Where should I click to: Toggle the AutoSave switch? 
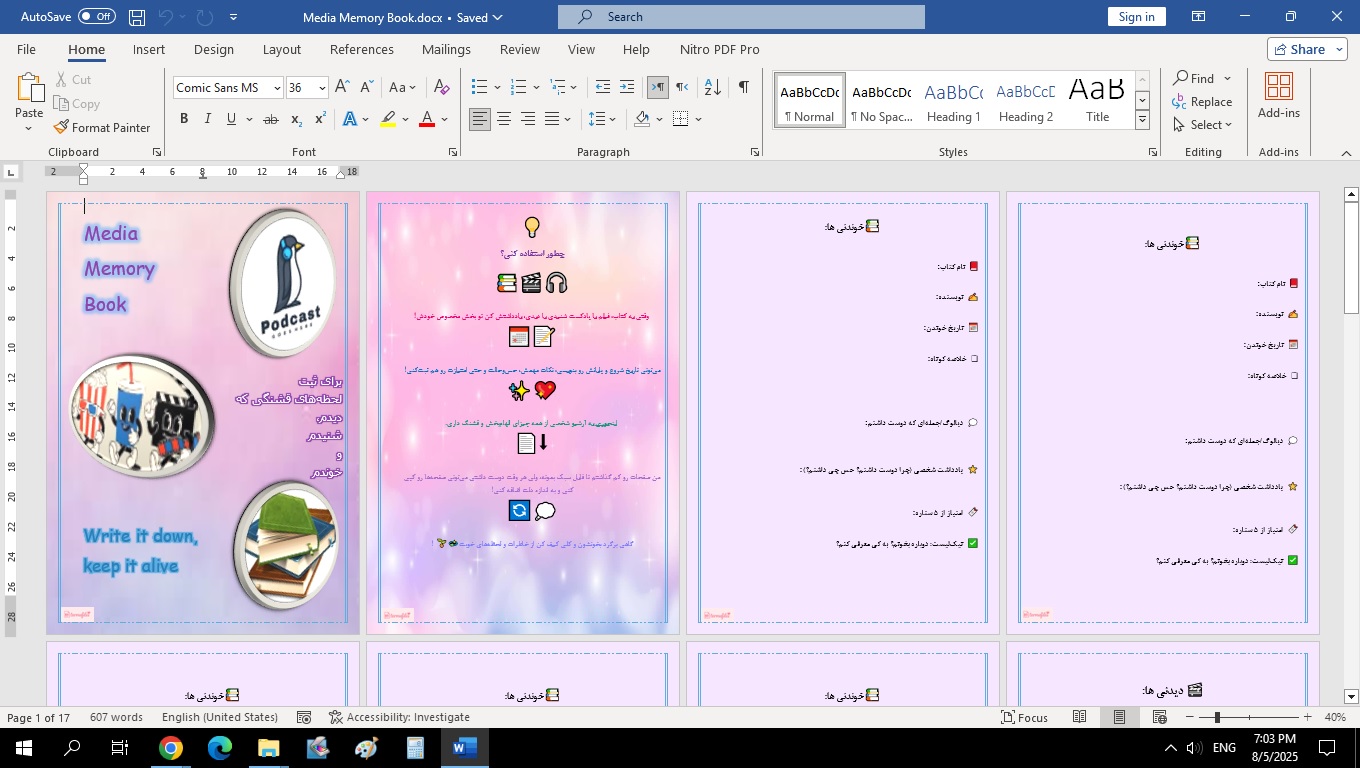97,17
